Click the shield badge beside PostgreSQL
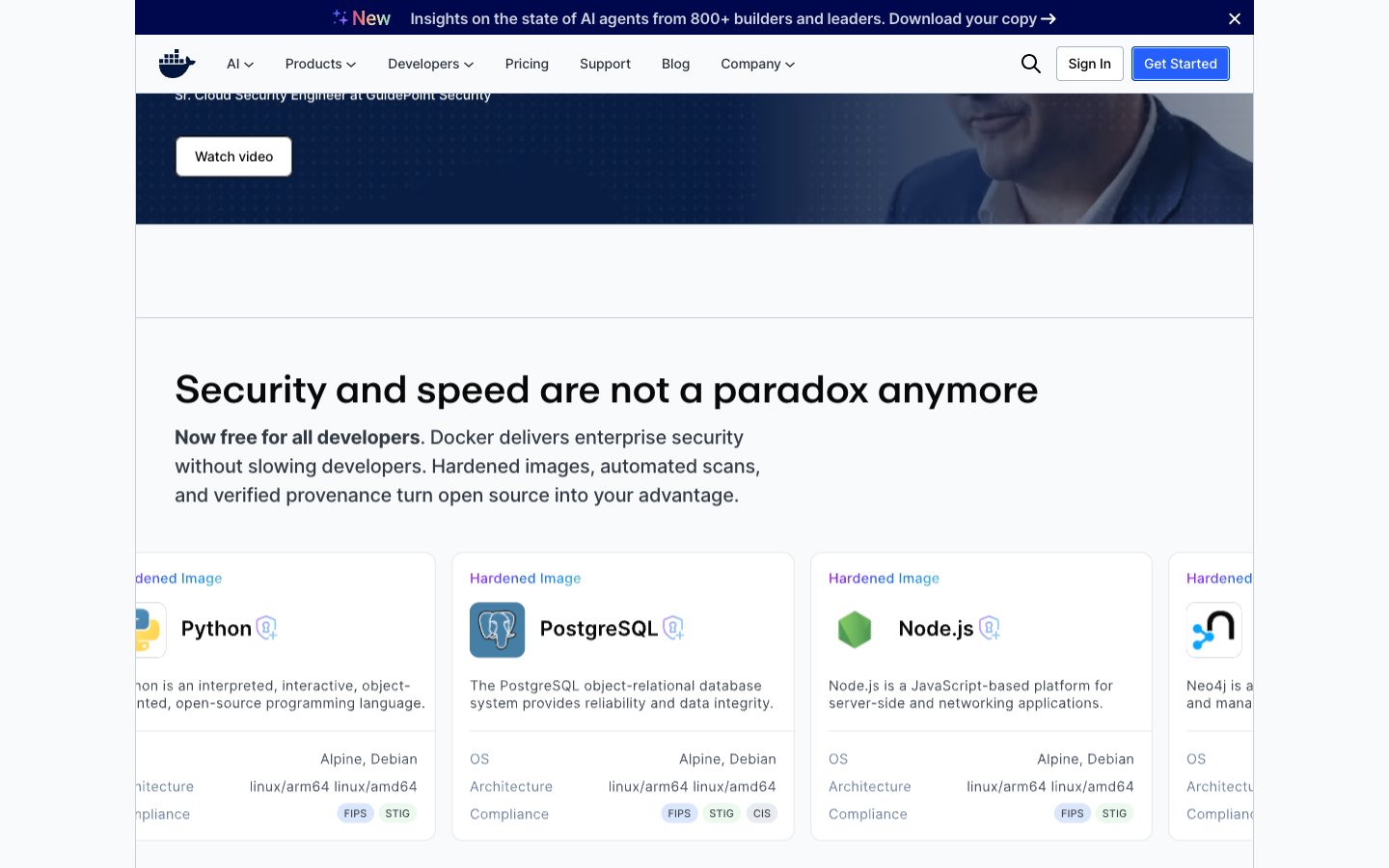Screen dimensions: 1389x868 click(x=673, y=629)
